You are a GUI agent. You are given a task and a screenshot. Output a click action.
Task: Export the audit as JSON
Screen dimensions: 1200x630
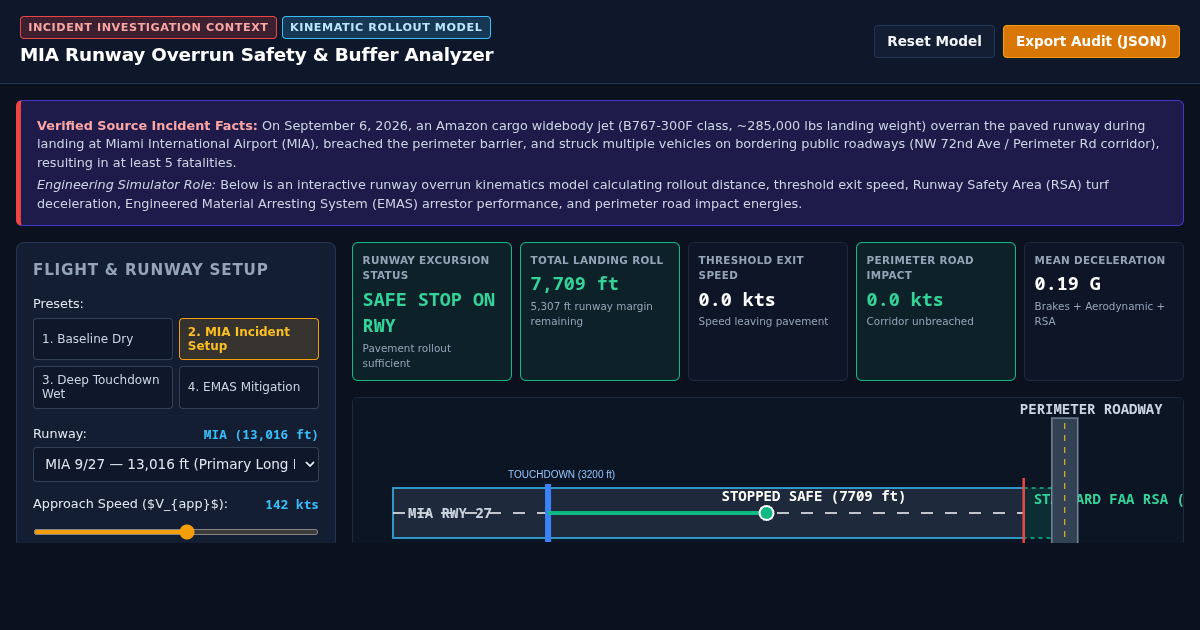click(1091, 41)
